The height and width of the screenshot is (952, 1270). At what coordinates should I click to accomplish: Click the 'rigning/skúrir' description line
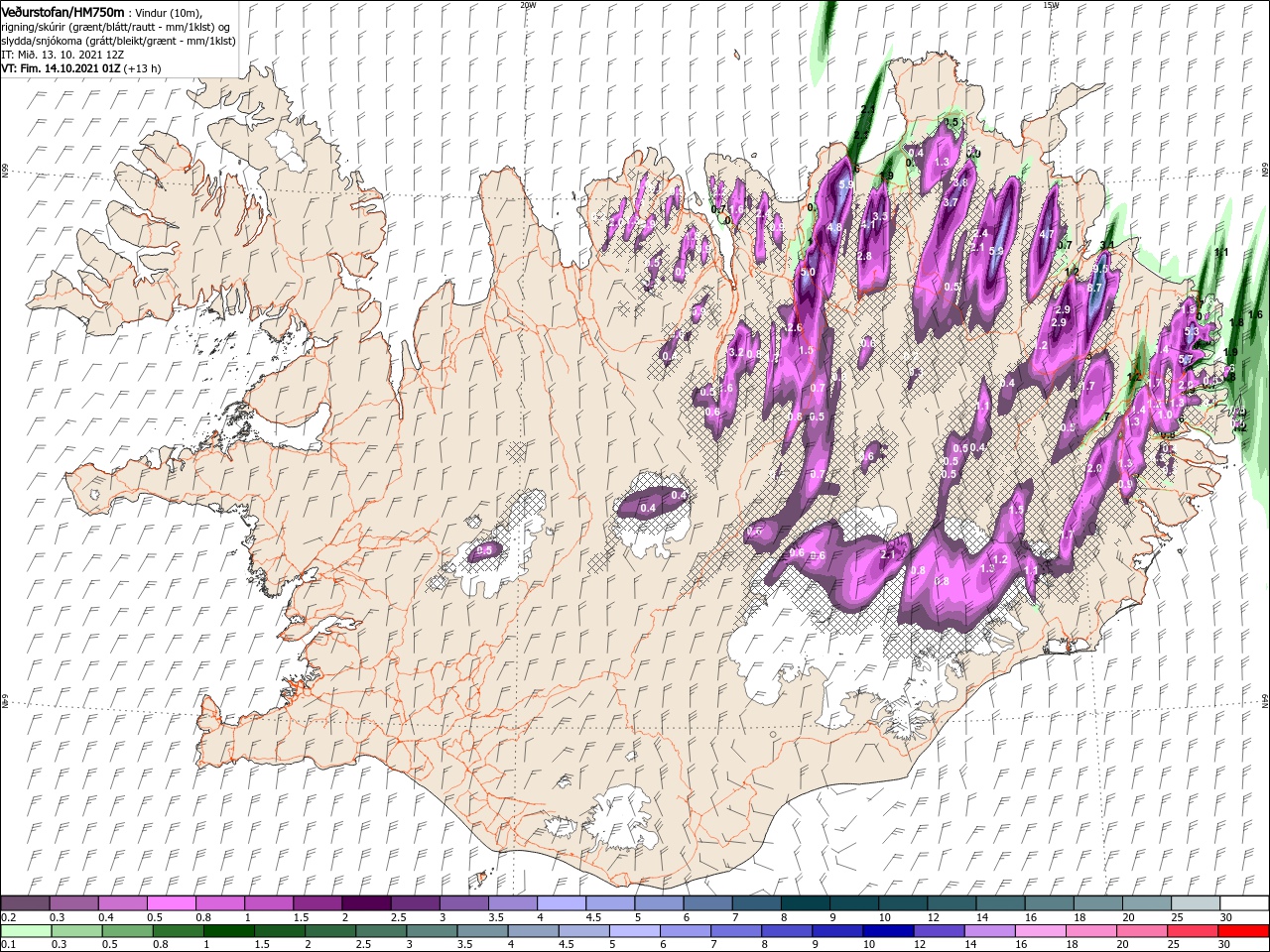point(116,26)
